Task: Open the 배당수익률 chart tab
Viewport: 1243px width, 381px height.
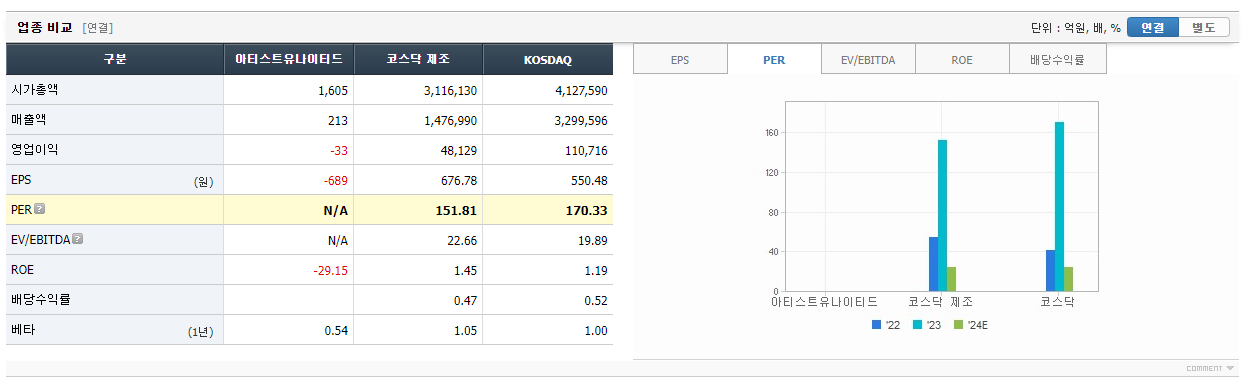Action: pyautogui.click(x=1057, y=60)
